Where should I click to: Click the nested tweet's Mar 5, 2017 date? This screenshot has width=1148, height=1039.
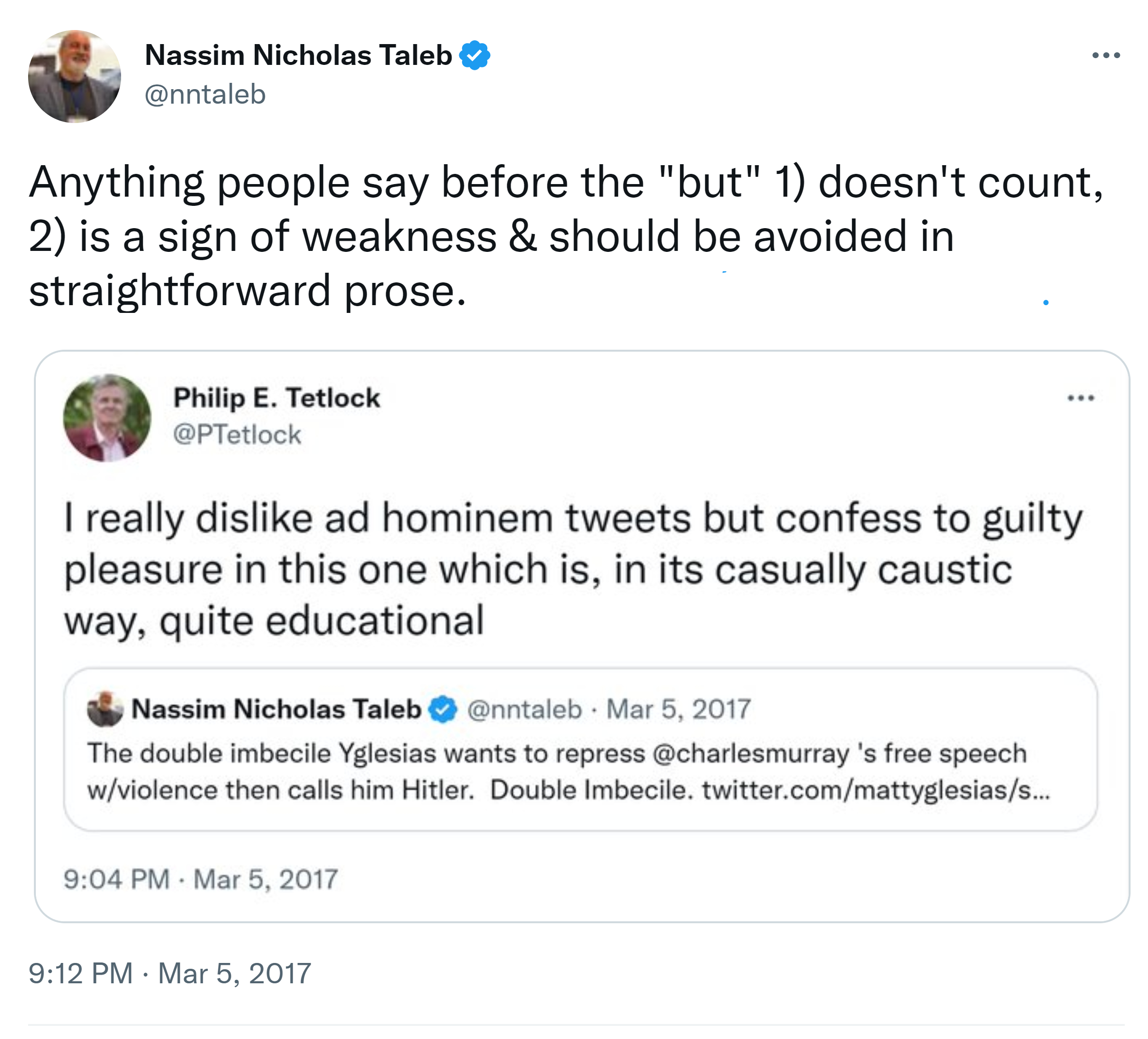(x=678, y=709)
